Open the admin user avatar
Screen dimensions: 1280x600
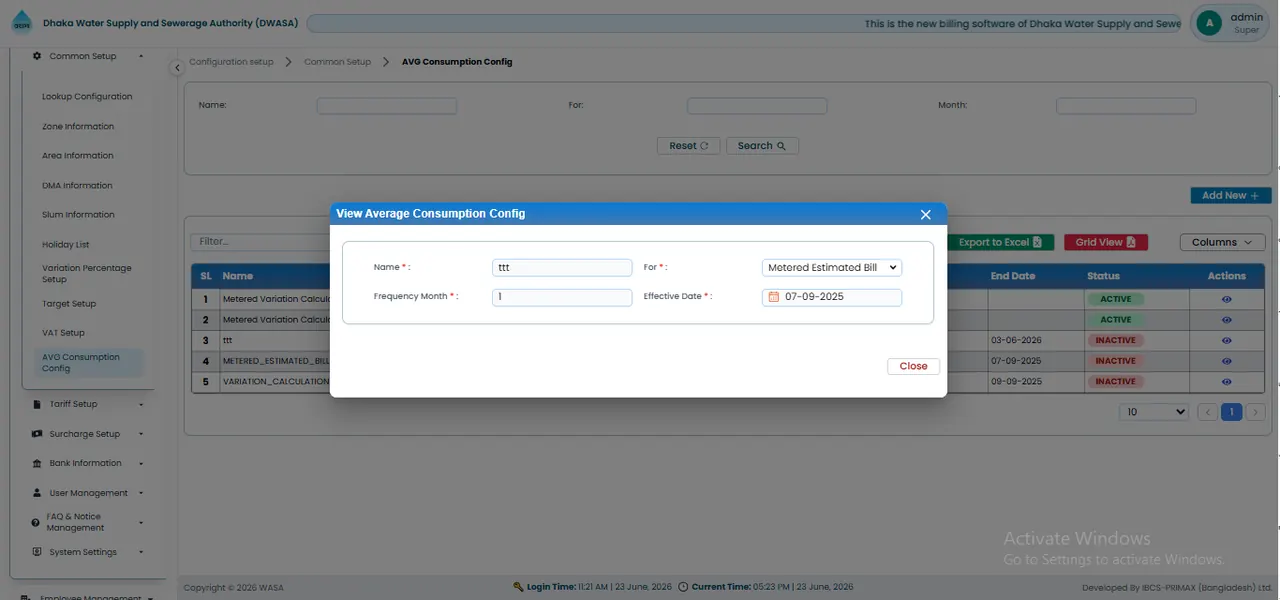[1209, 23]
